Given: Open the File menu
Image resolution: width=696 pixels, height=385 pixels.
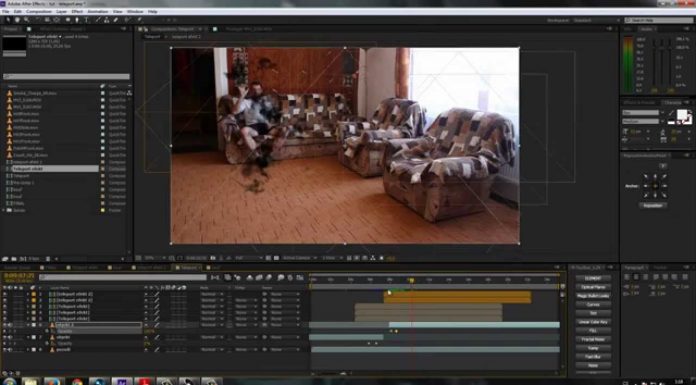Looking at the screenshot, I should coord(6,12).
